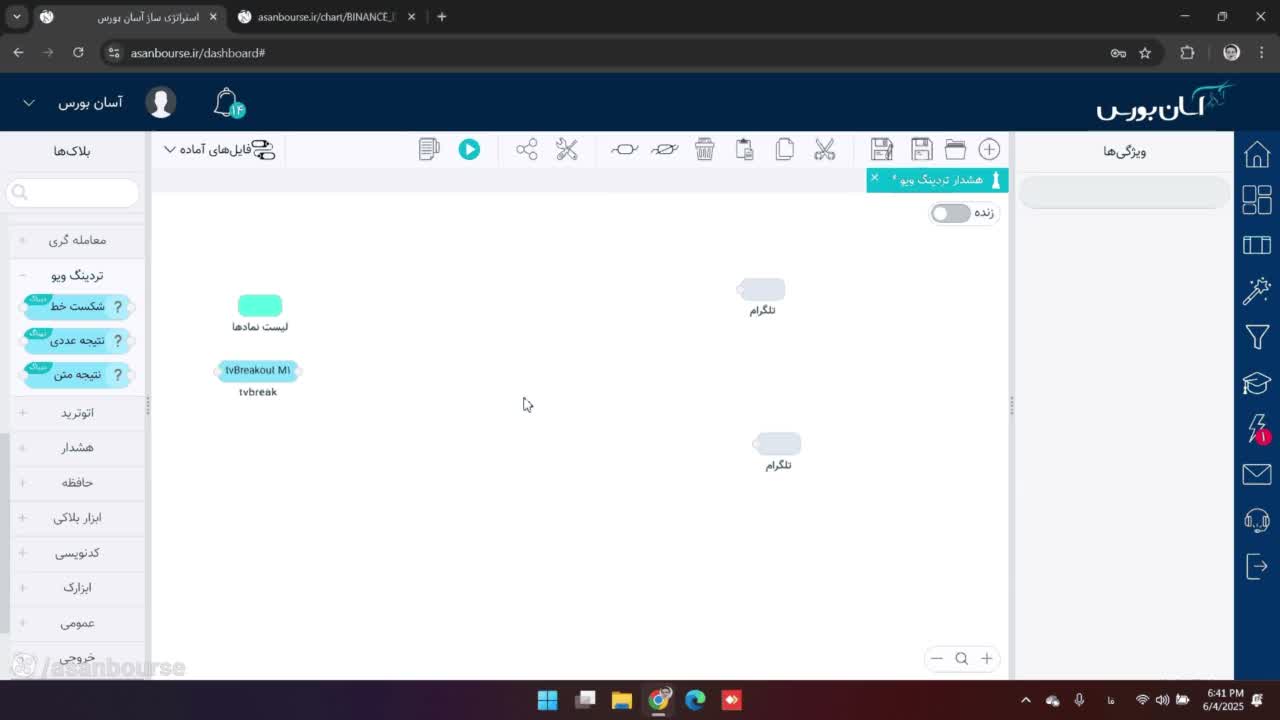
Task: Expand the هشدار block category
Action: tap(76, 447)
